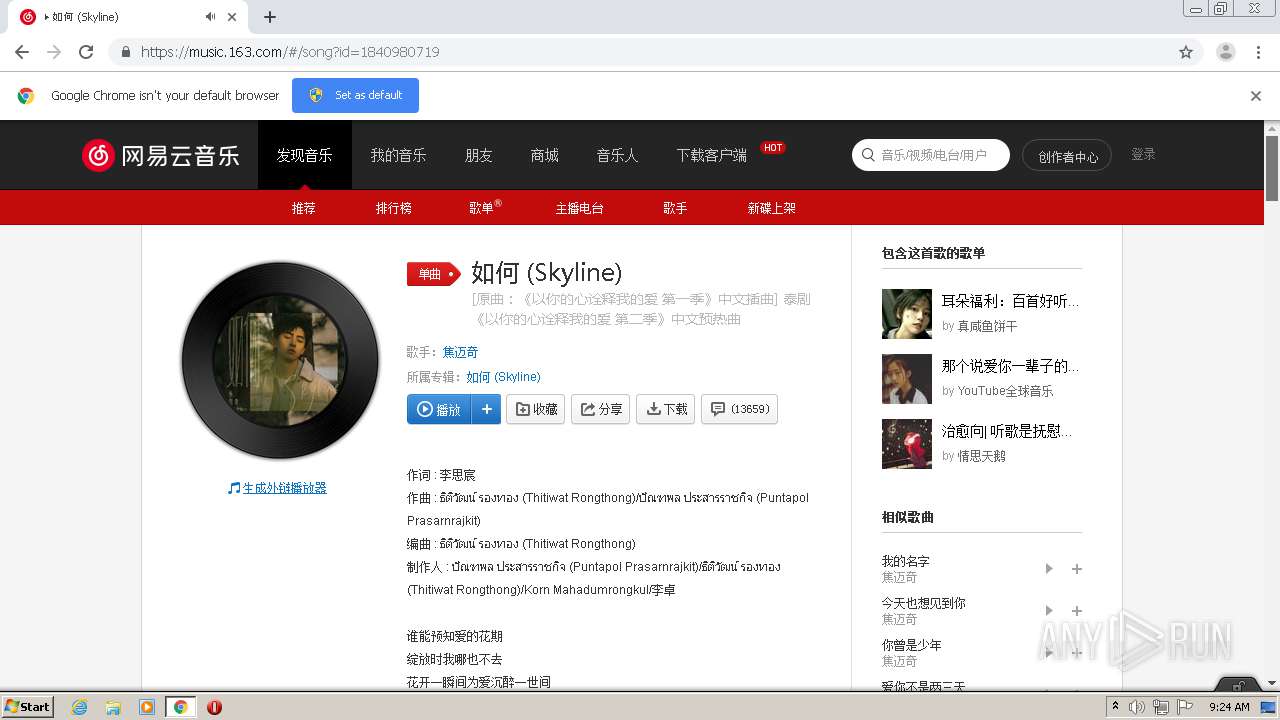
Task: Open File Explorer from taskbar
Action: tap(113, 707)
